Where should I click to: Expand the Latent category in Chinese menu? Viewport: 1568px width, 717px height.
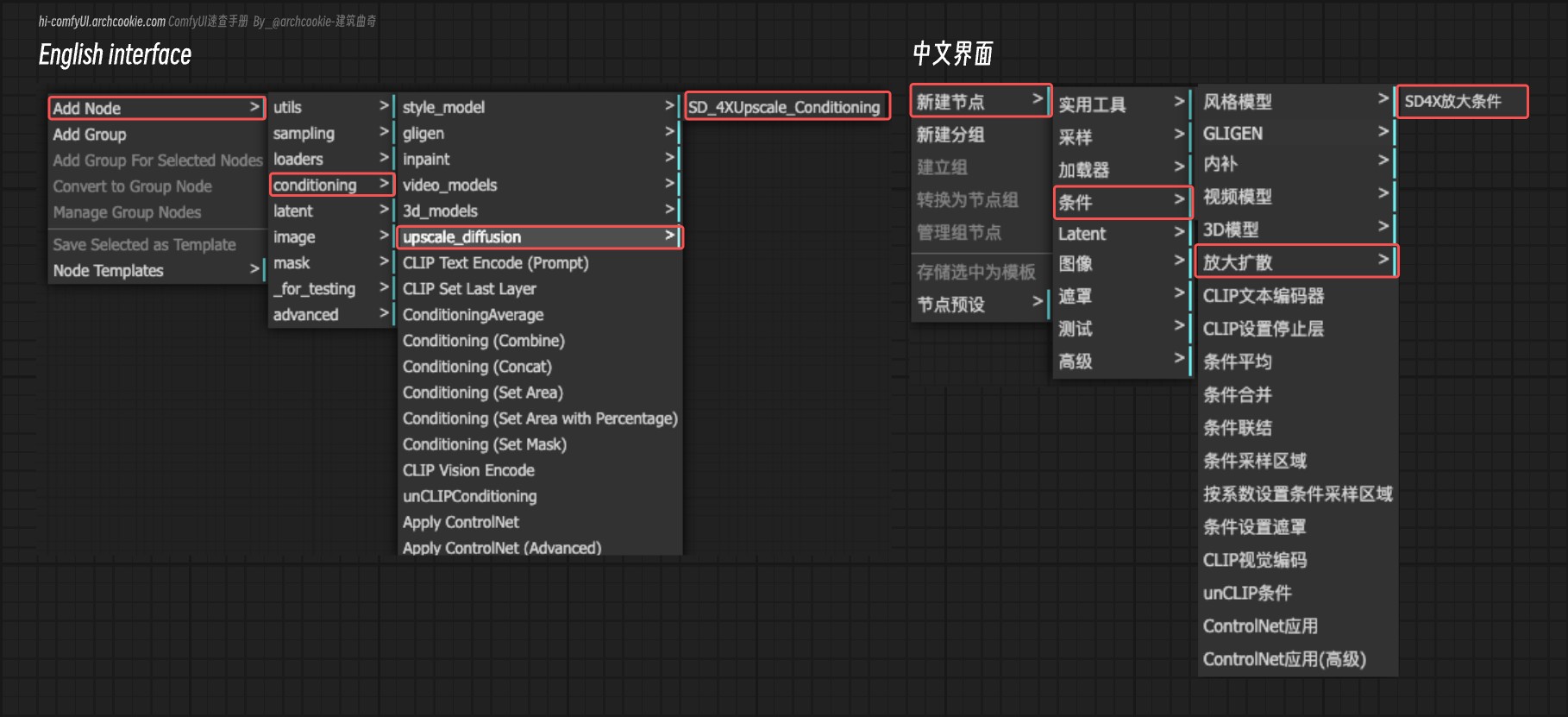pyautogui.click(x=1122, y=234)
